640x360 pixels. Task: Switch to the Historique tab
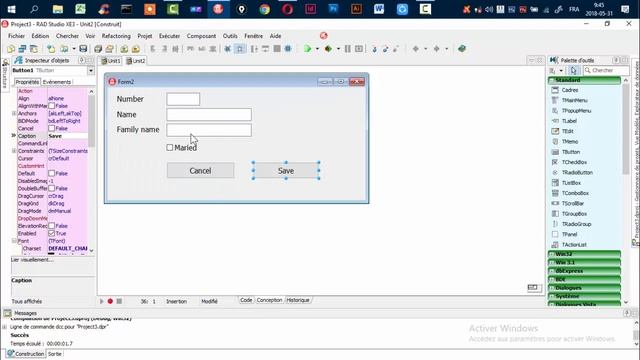point(298,300)
